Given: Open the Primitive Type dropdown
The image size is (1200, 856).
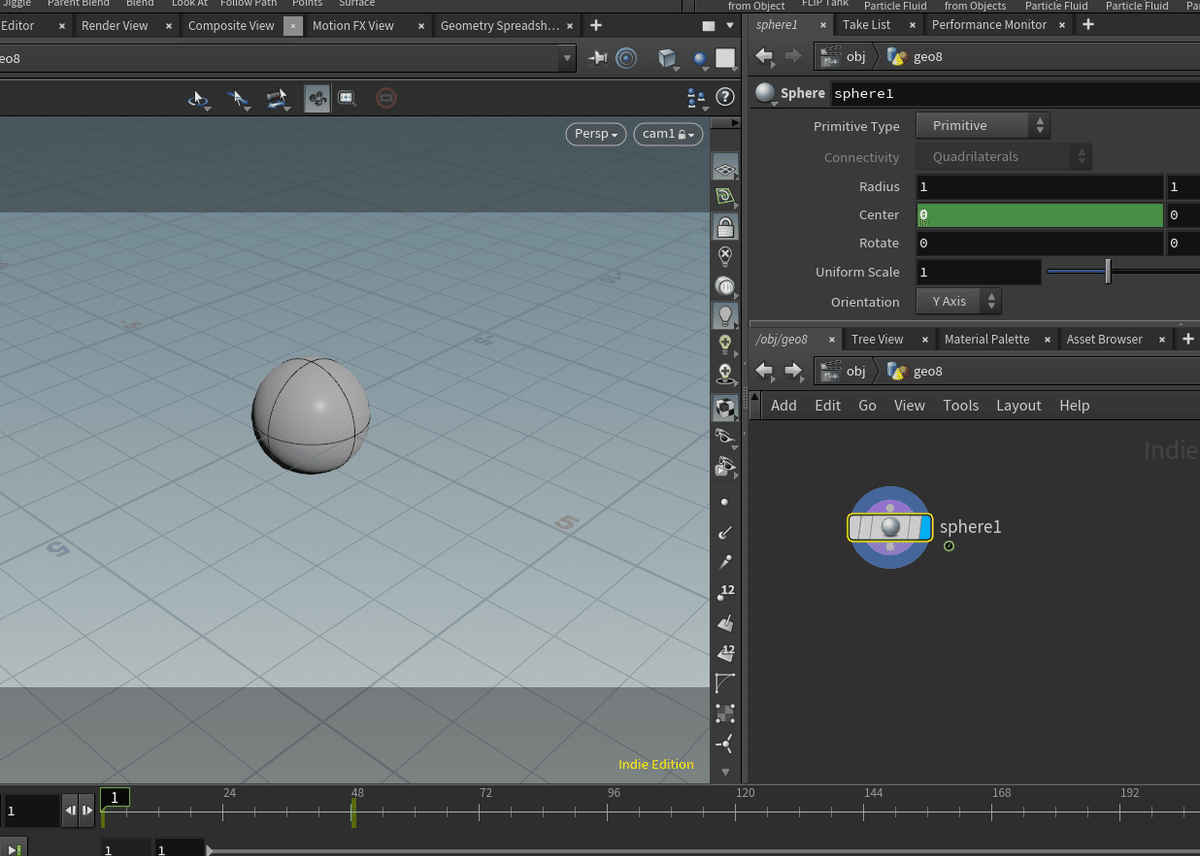Looking at the screenshot, I should coord(983,126).
